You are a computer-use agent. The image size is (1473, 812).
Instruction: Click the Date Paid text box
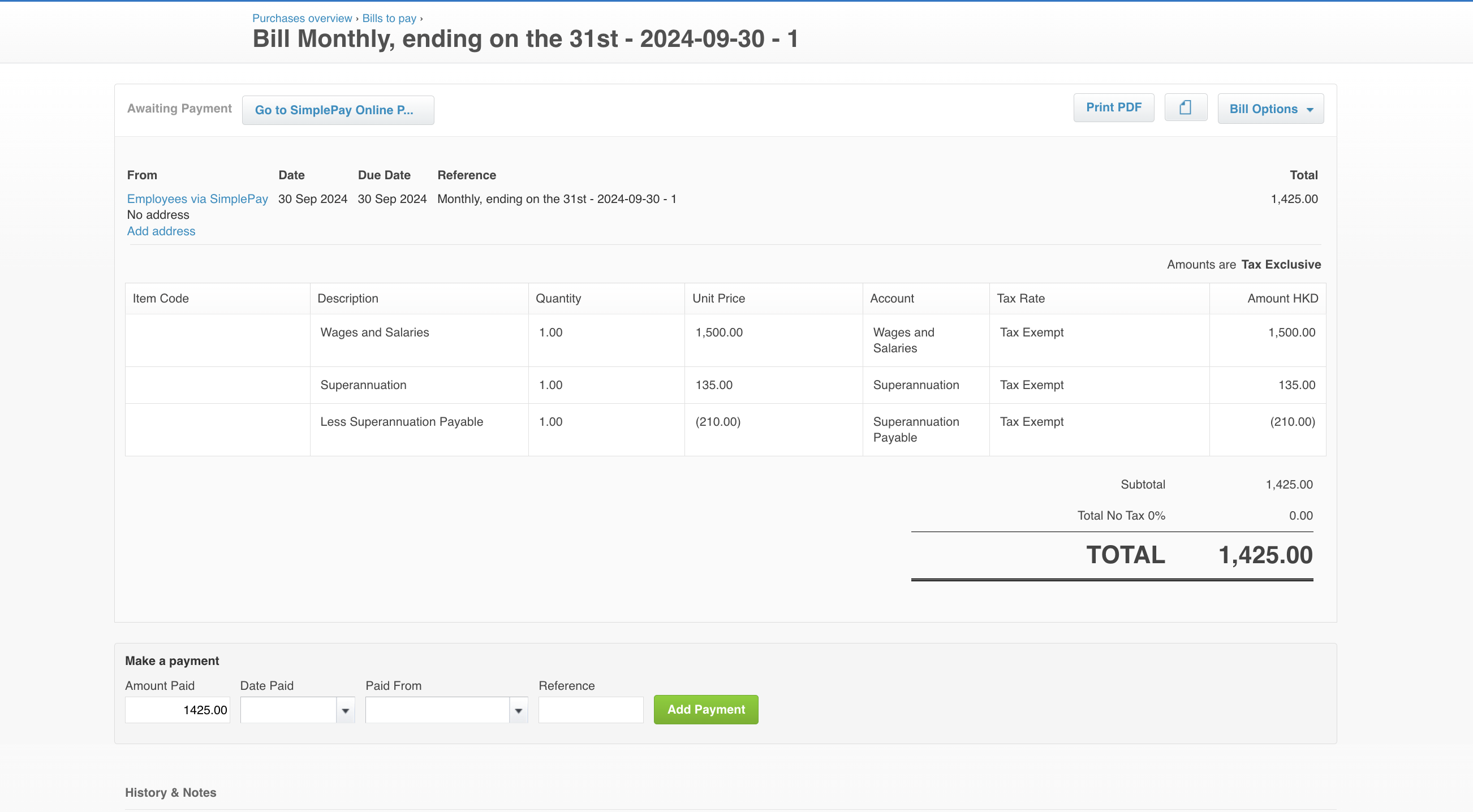tap(288, 710)
